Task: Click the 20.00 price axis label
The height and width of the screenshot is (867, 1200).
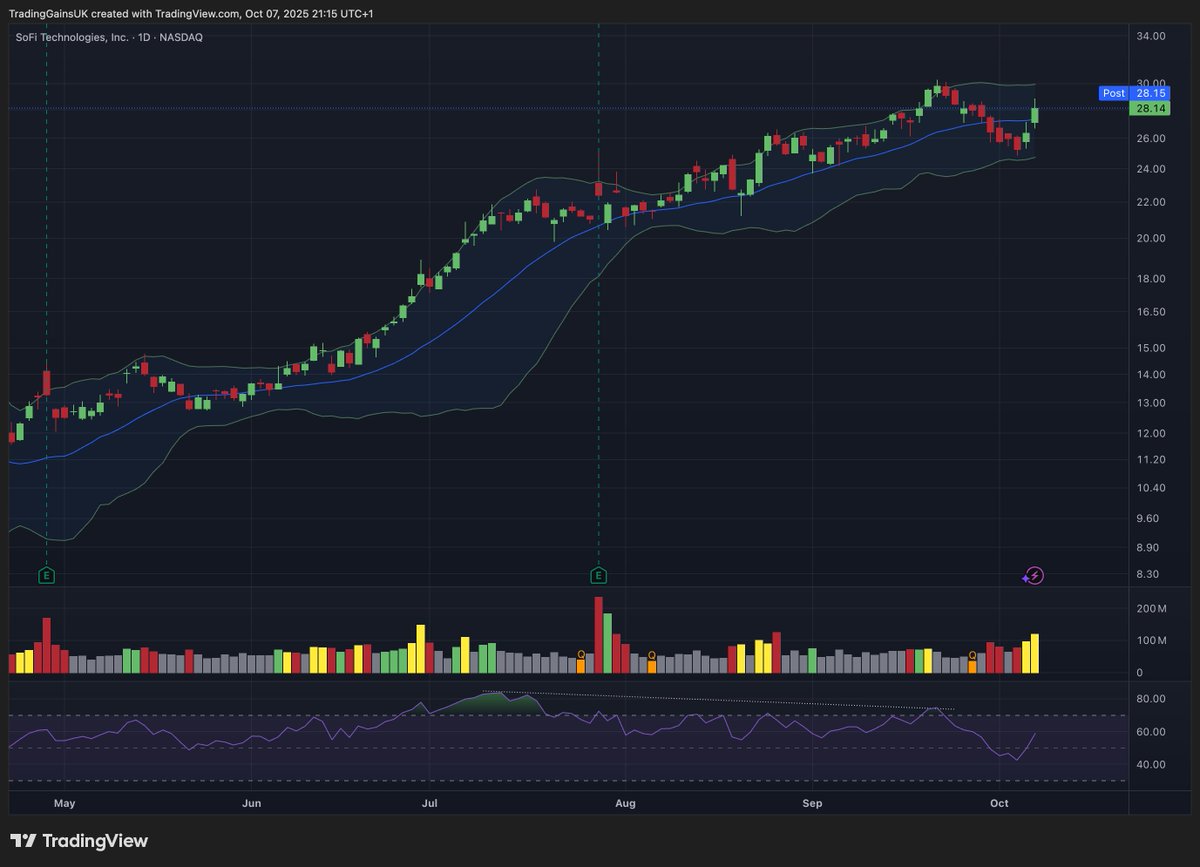Action: tap(1152, 238)
